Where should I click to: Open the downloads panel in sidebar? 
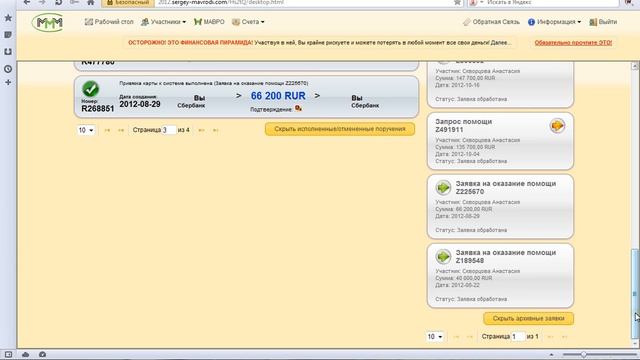8,52
